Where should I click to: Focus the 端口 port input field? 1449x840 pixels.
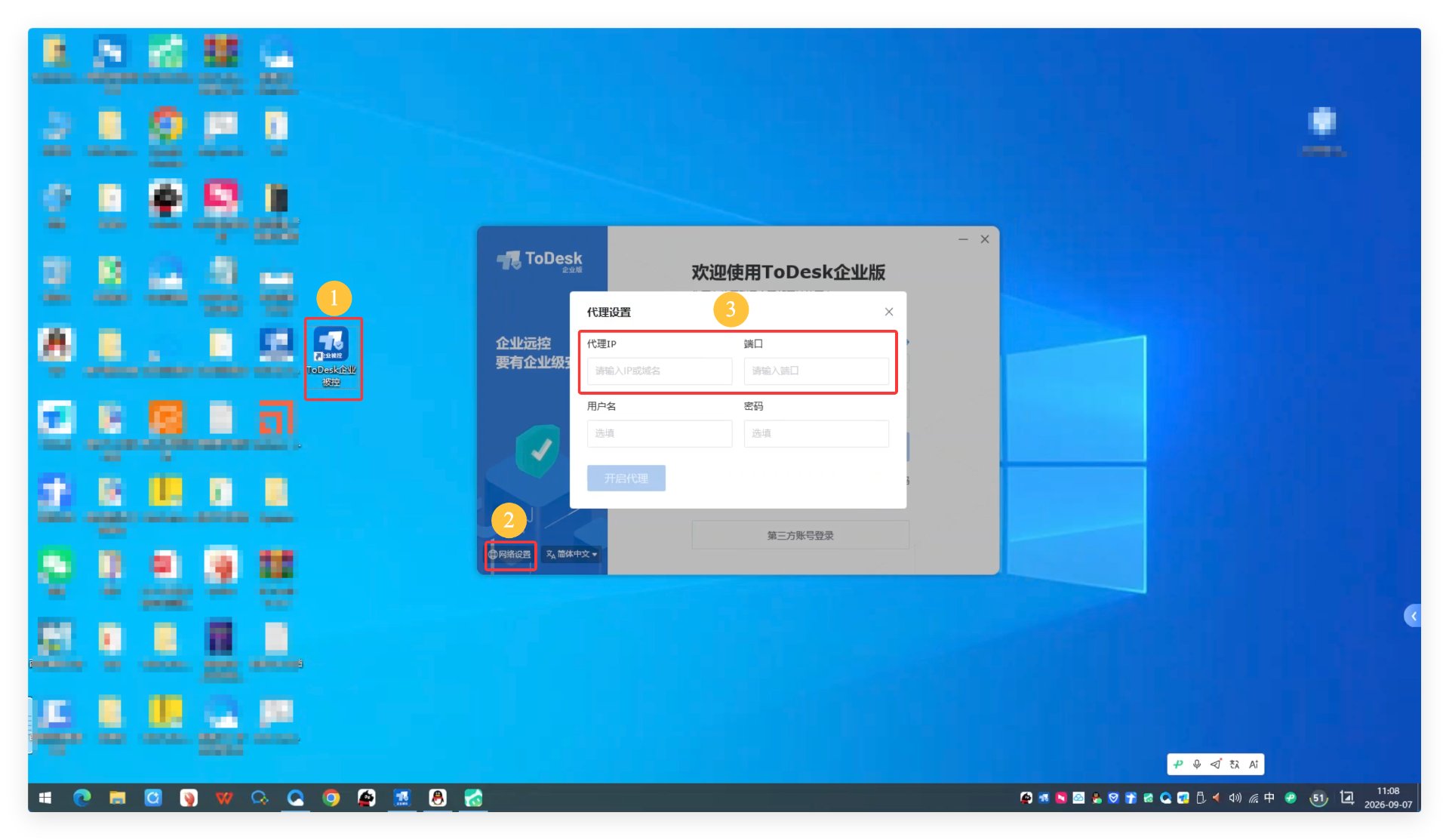[816, 371]
